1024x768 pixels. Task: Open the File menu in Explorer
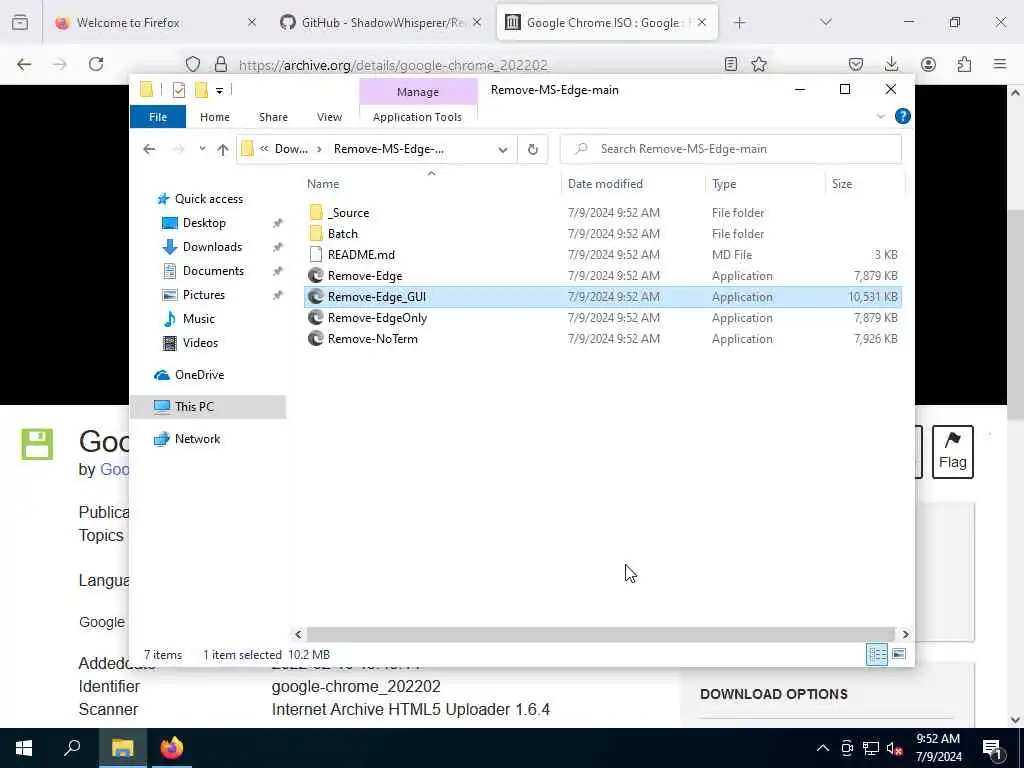coord(158,117)
